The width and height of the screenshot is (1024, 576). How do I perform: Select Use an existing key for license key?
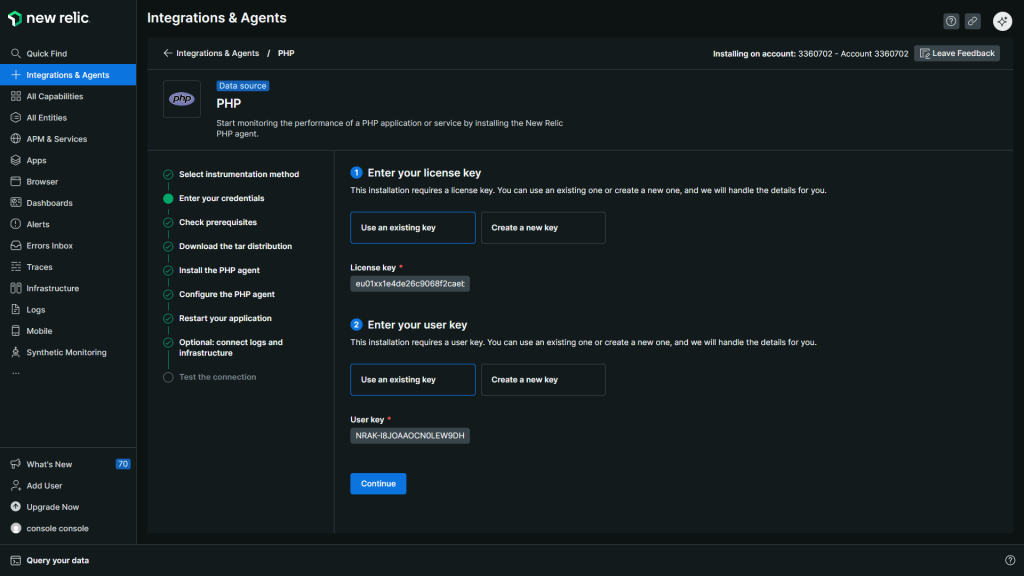point(412,228)
